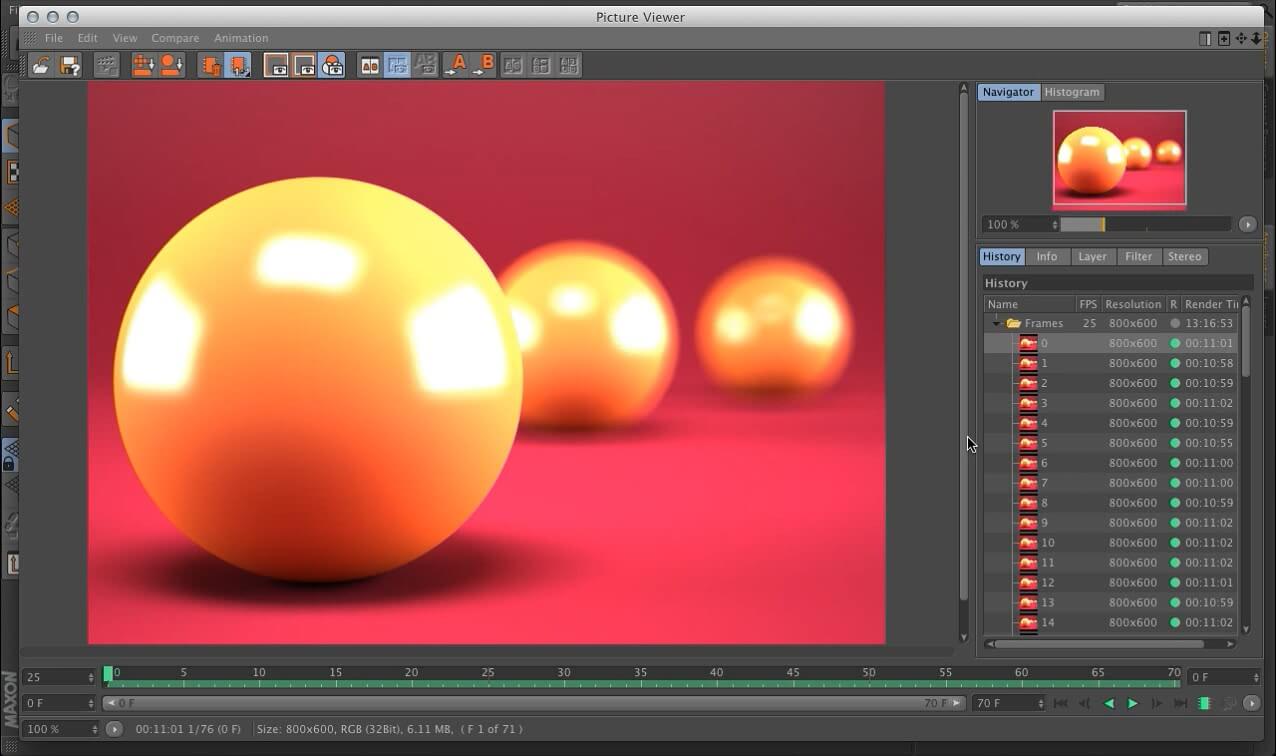
Task: Click the Stop Rendering toolbar icon
Action: [107, 66]
